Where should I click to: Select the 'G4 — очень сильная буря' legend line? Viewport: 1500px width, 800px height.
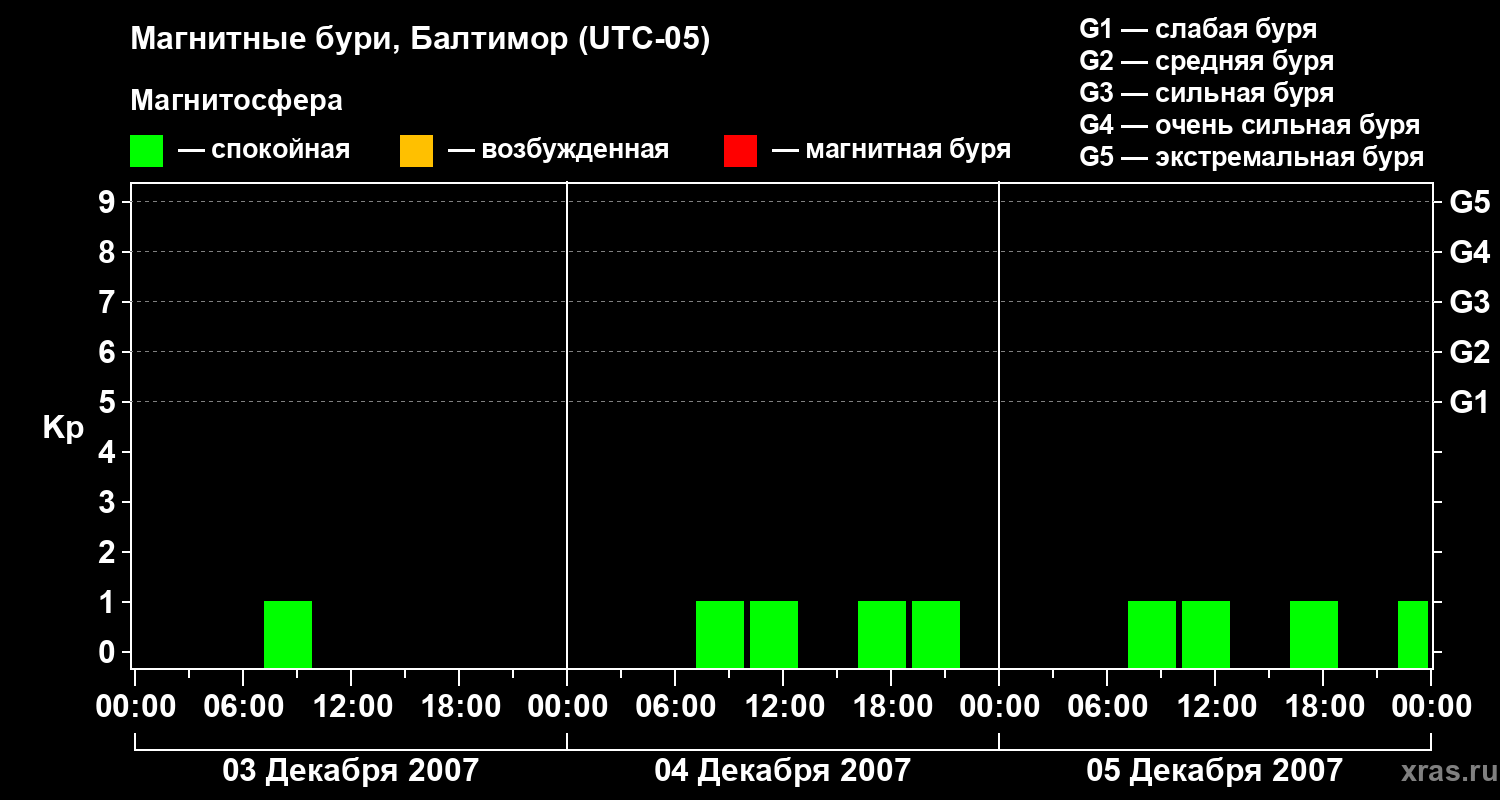[1250, 125]
